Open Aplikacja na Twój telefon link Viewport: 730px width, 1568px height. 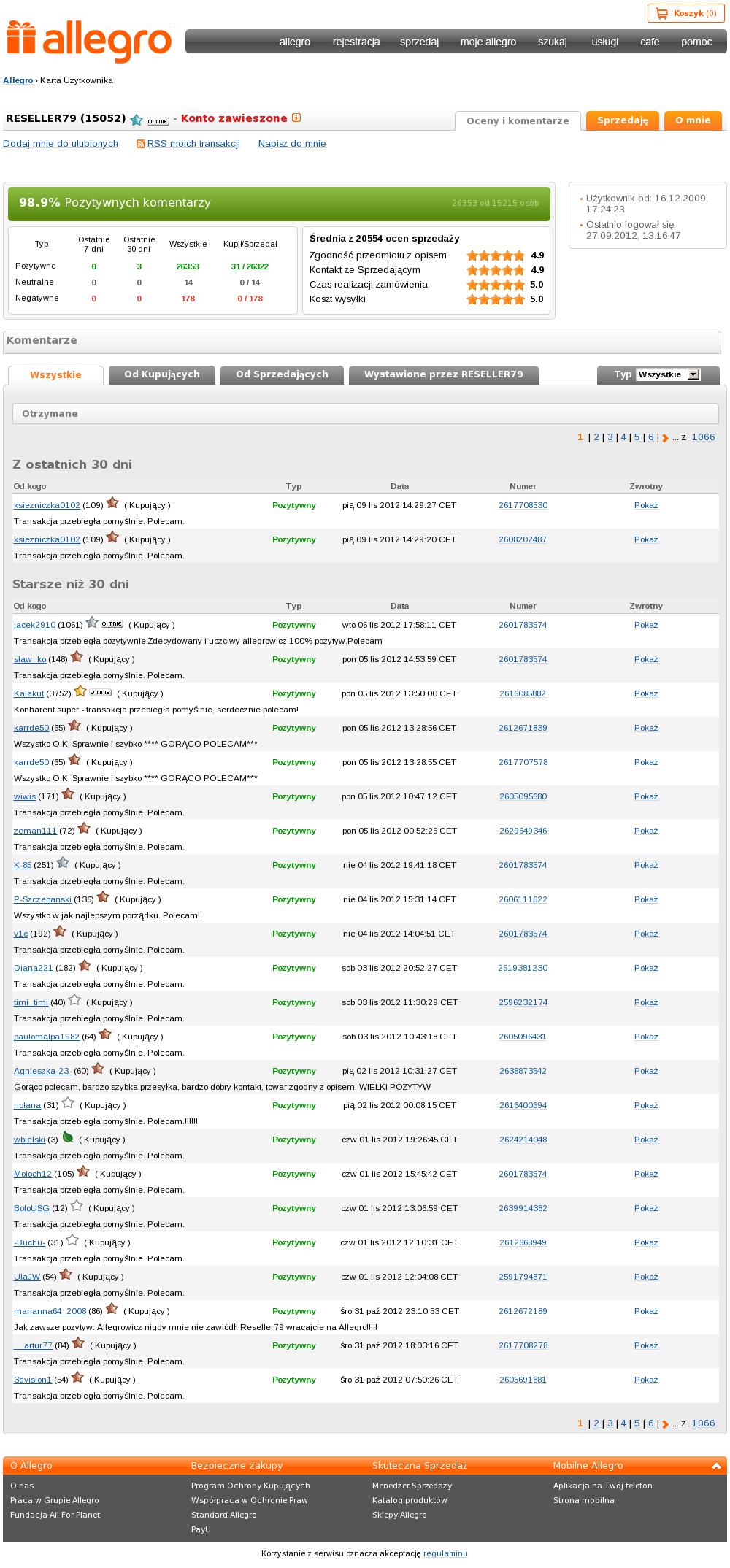[x=603, y=1486]
